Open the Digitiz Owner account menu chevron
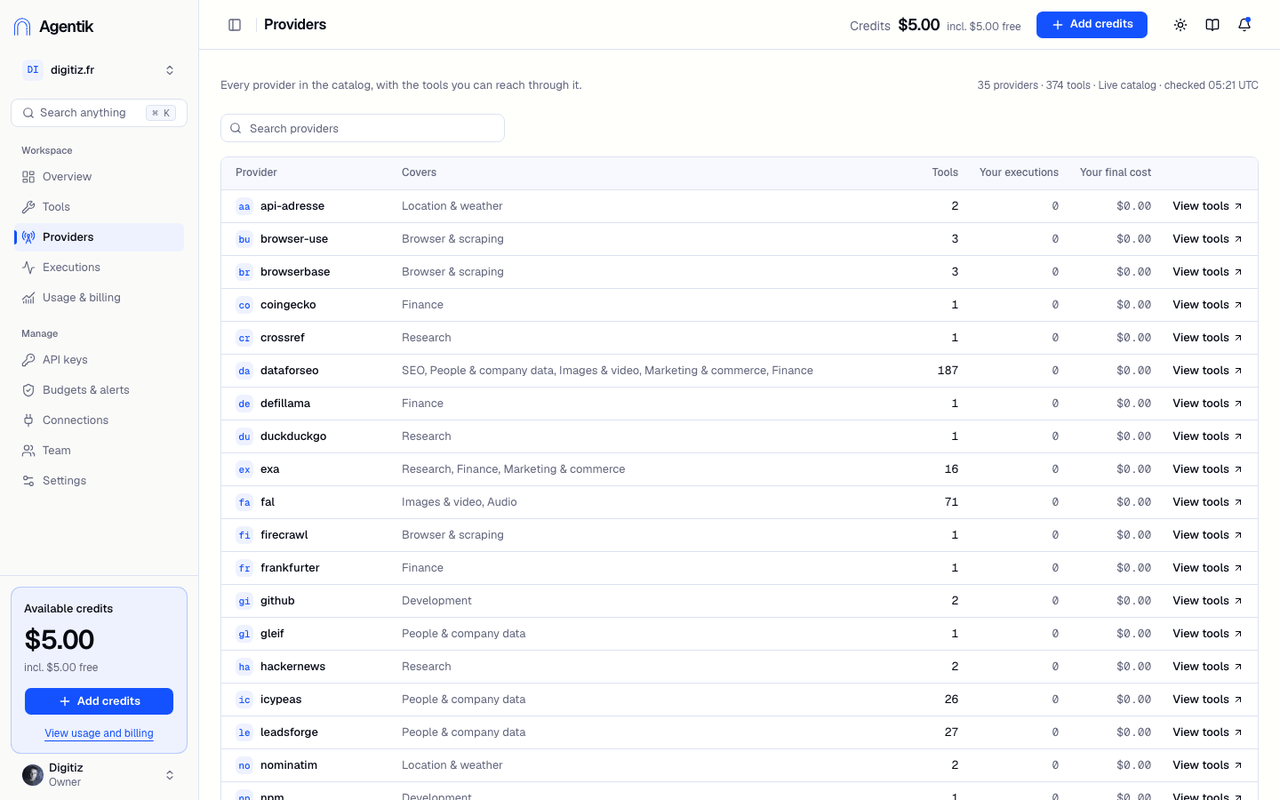The width and height of the screenshot is (1280, 800). 170,775
